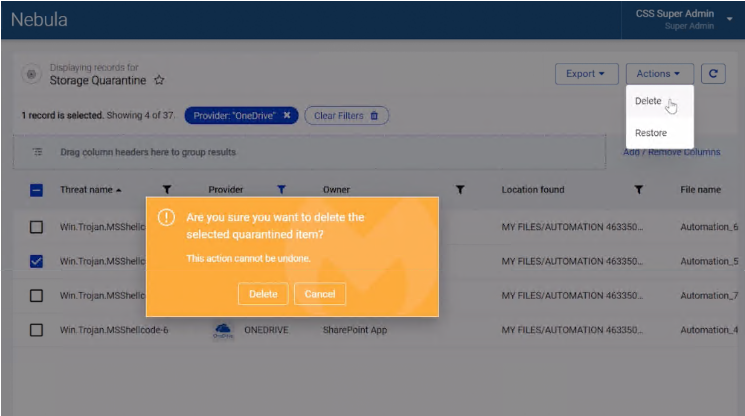Click the storage quarantine disc icon
745x416 pixels.
click(31, 75)
